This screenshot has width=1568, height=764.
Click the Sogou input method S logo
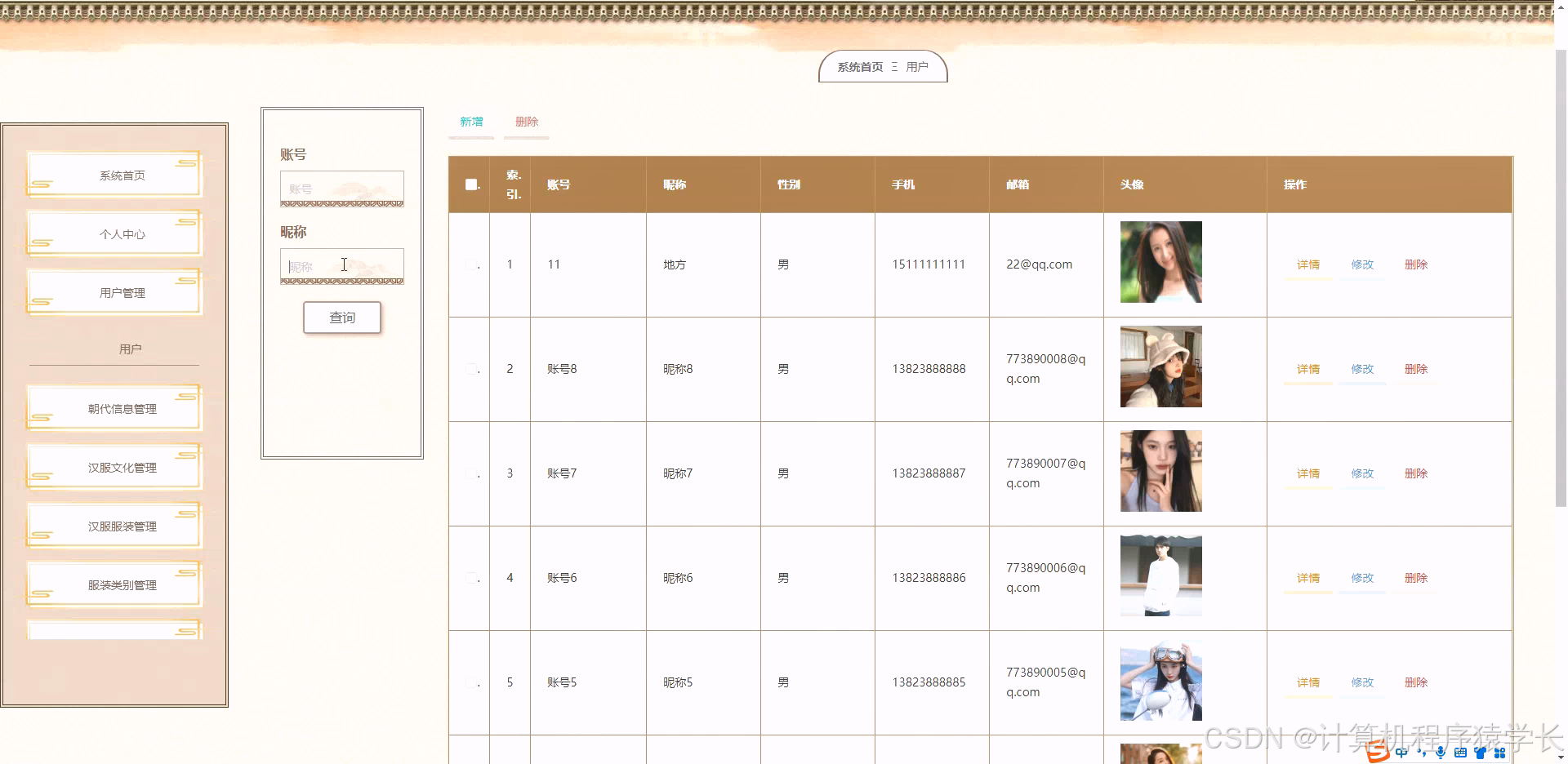click(x=1379, y=752)
